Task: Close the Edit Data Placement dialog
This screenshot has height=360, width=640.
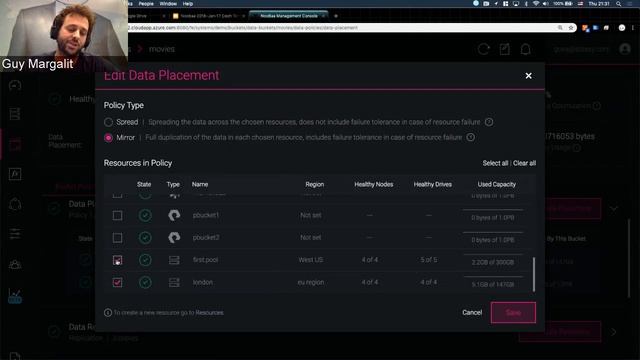Action: coord(529,76)
